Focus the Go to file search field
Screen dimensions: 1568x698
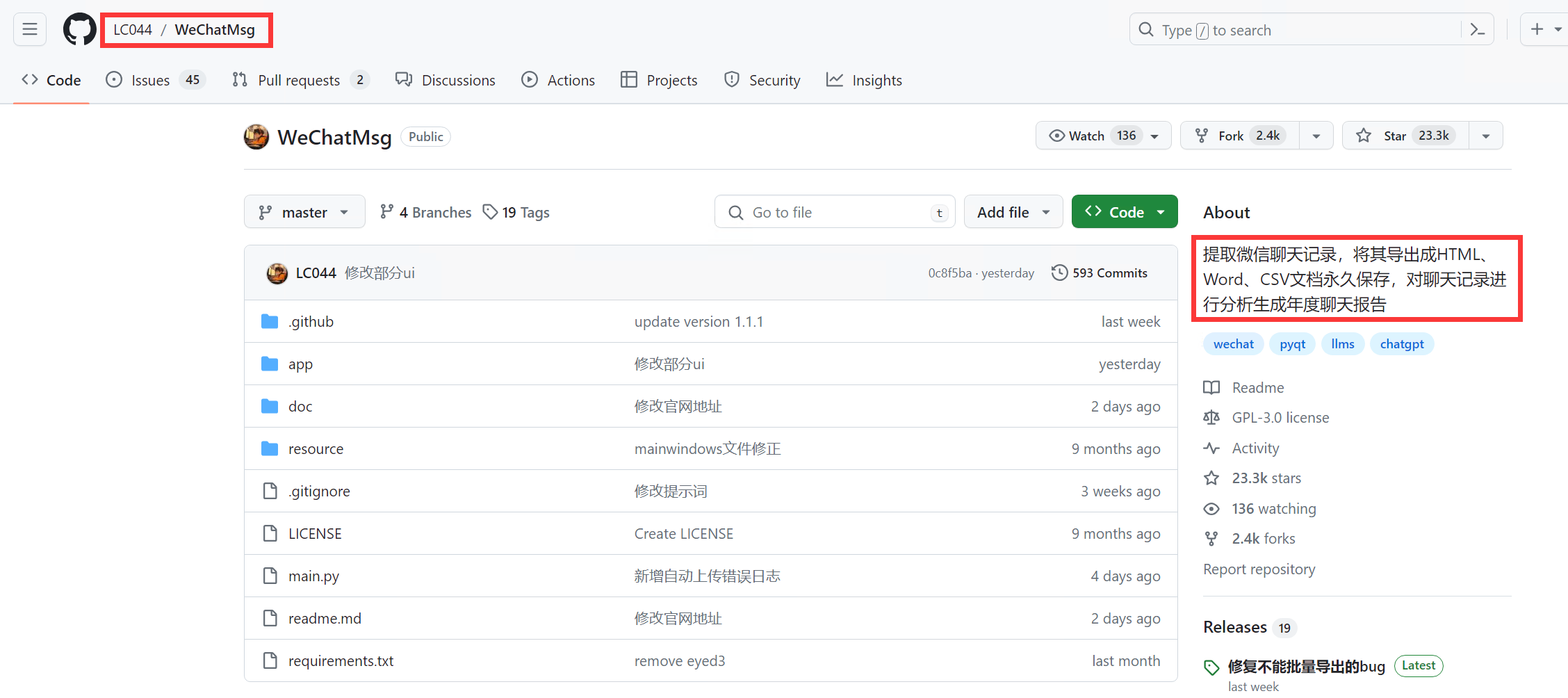click(835, 212)
